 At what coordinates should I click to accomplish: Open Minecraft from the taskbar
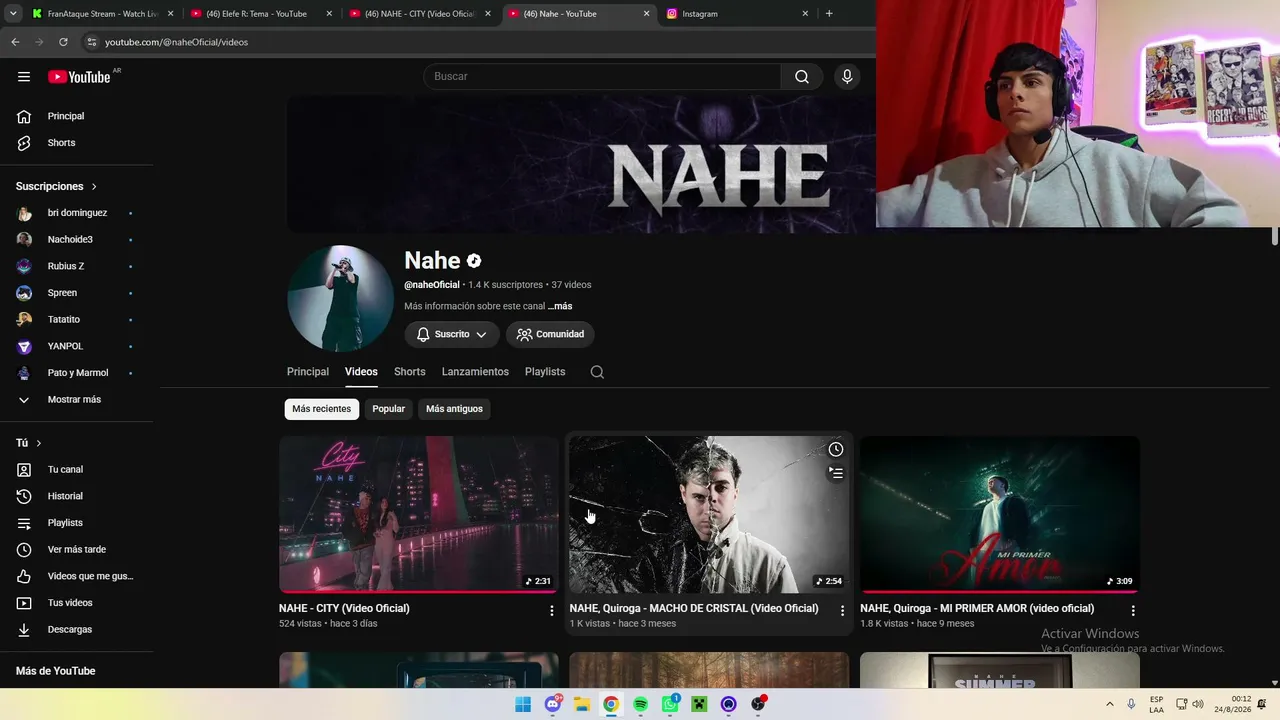point(700,704)
